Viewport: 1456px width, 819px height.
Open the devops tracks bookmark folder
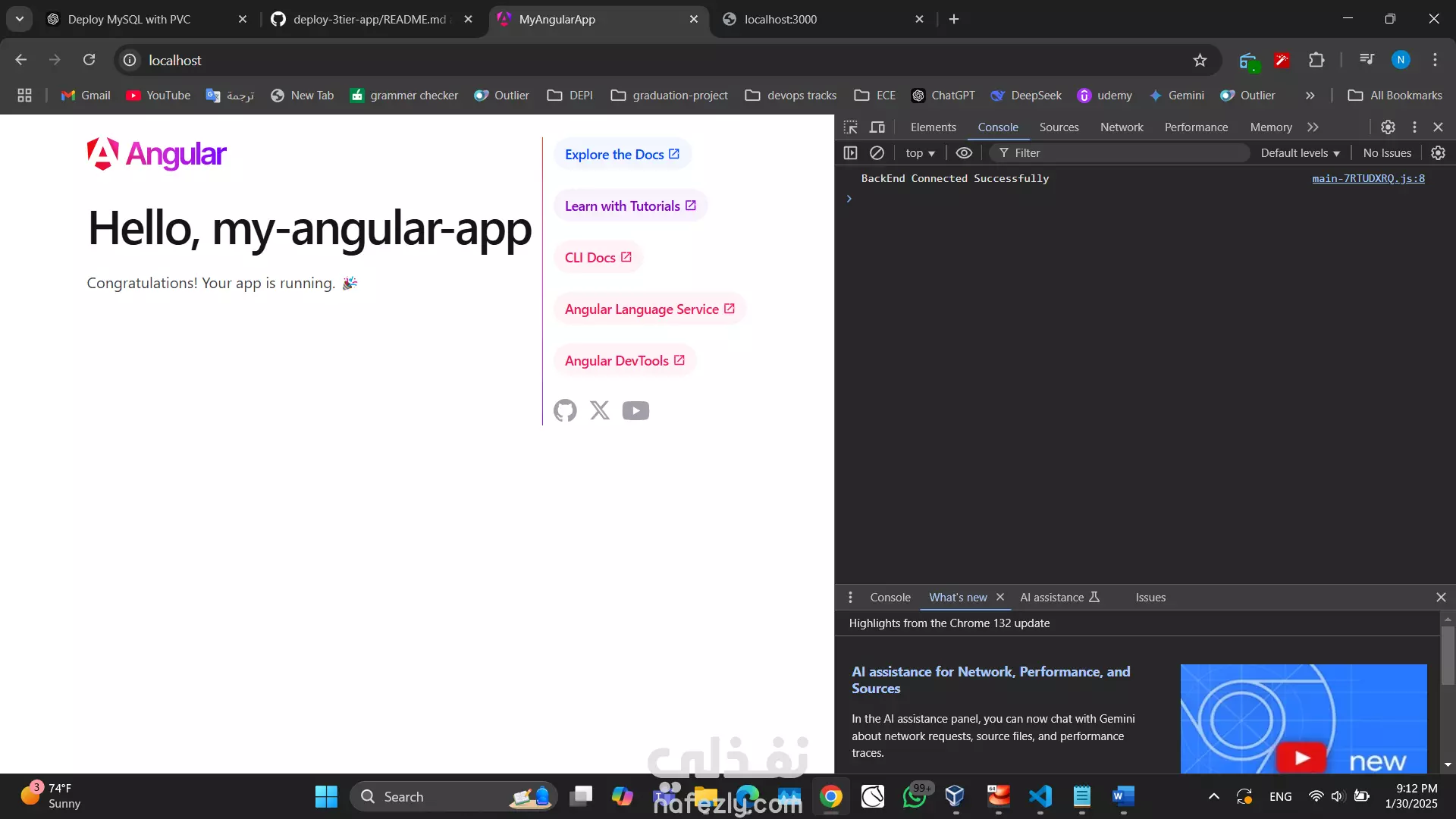[791, 95]
